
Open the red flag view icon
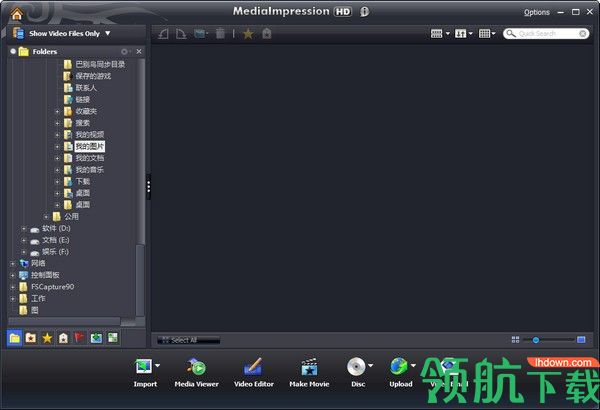point(79,338)
